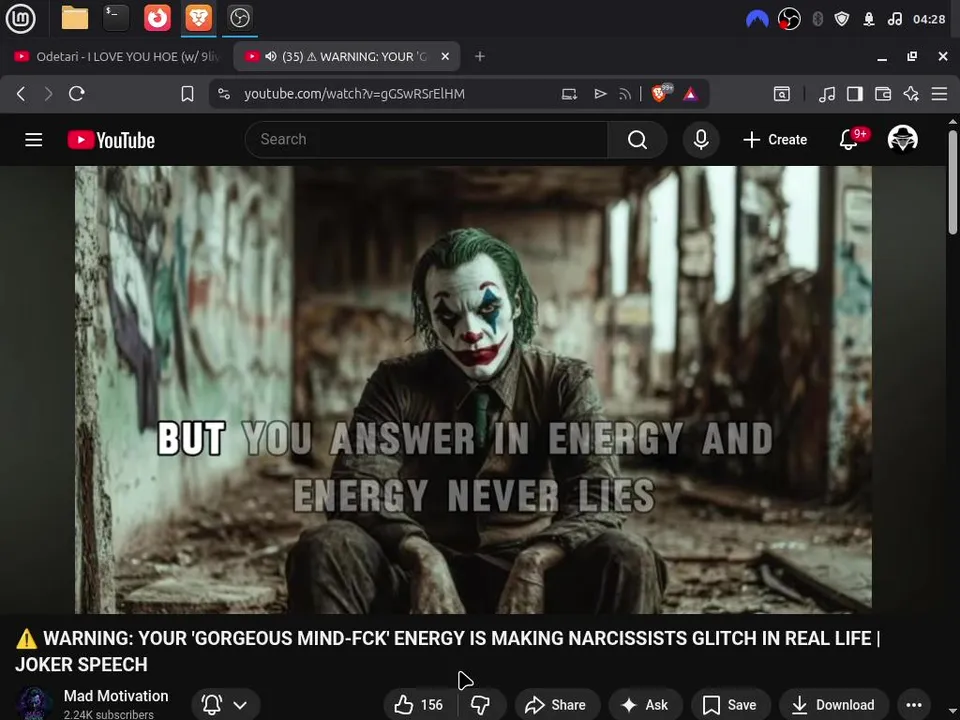Open the shield security tray icon
This screenshot has width=960, height=720.
pos(842,19)
